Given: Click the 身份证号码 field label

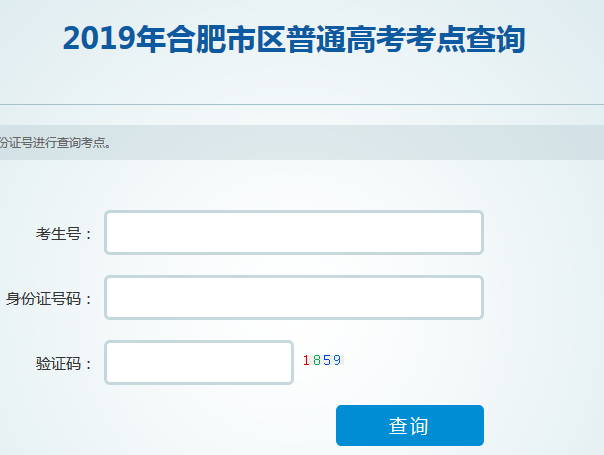Looking at the screenshot, I should tap(49, 299).
